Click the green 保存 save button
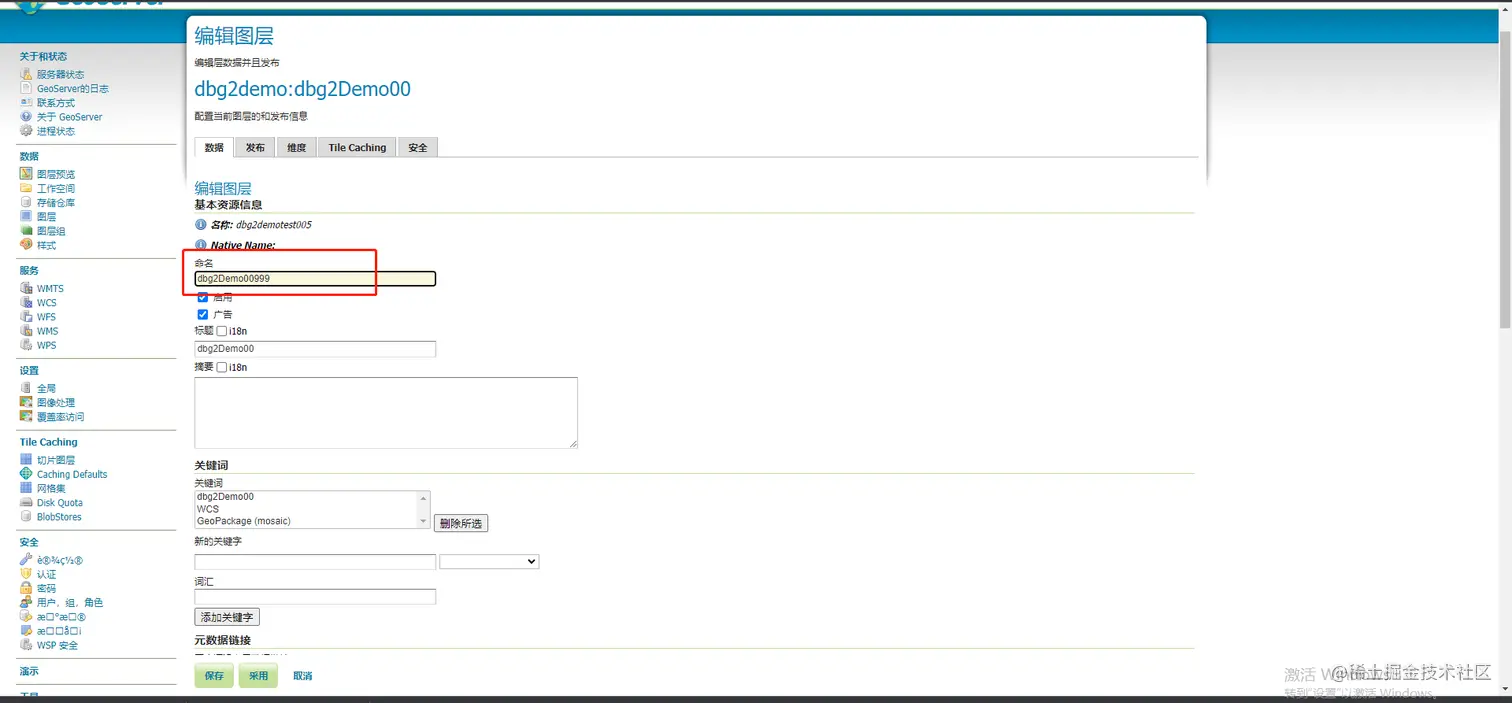Image resolution: width=1512 pixels, height=703 pixels. tap(214, 676)
